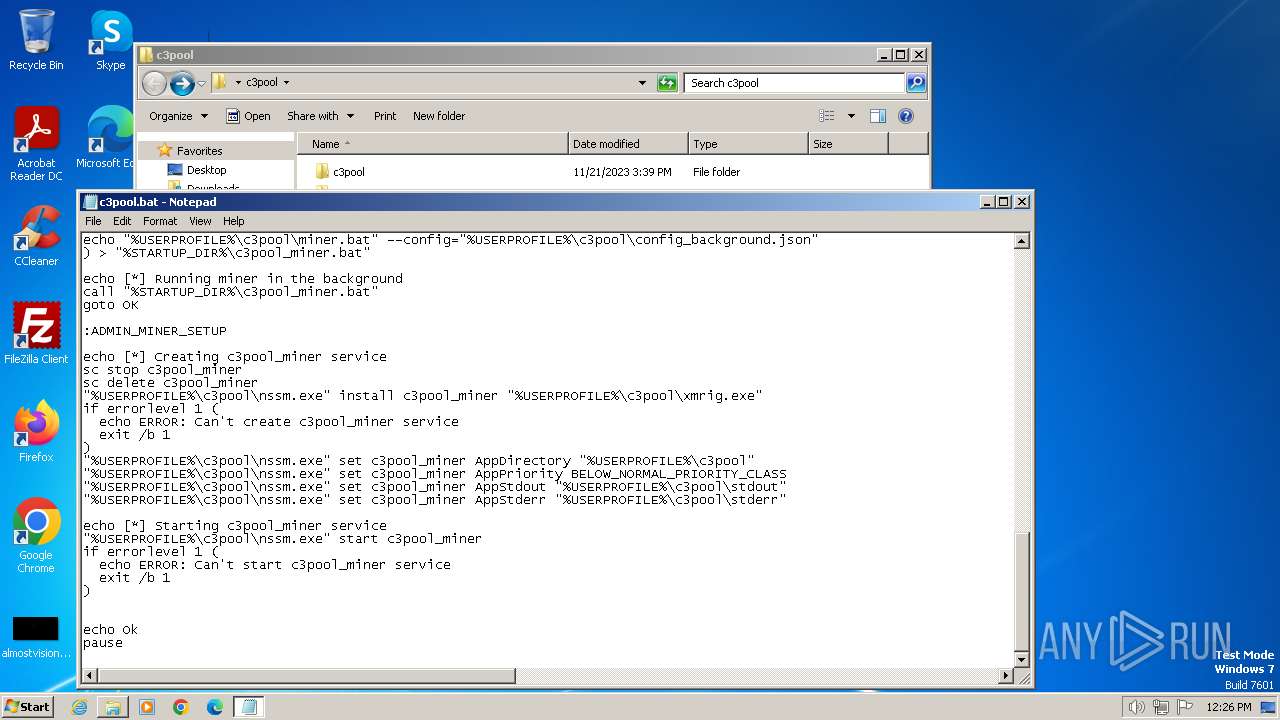Select the almostvision desktop file

coord(36,636)
